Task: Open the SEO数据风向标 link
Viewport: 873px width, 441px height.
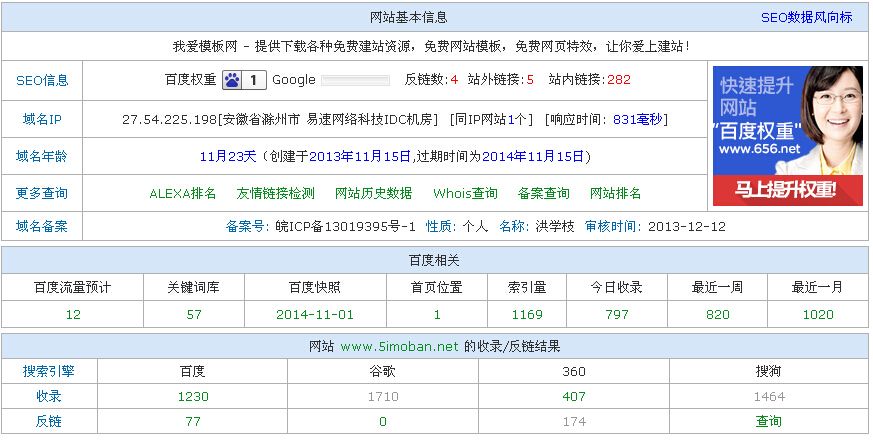Action: (806, 17)
